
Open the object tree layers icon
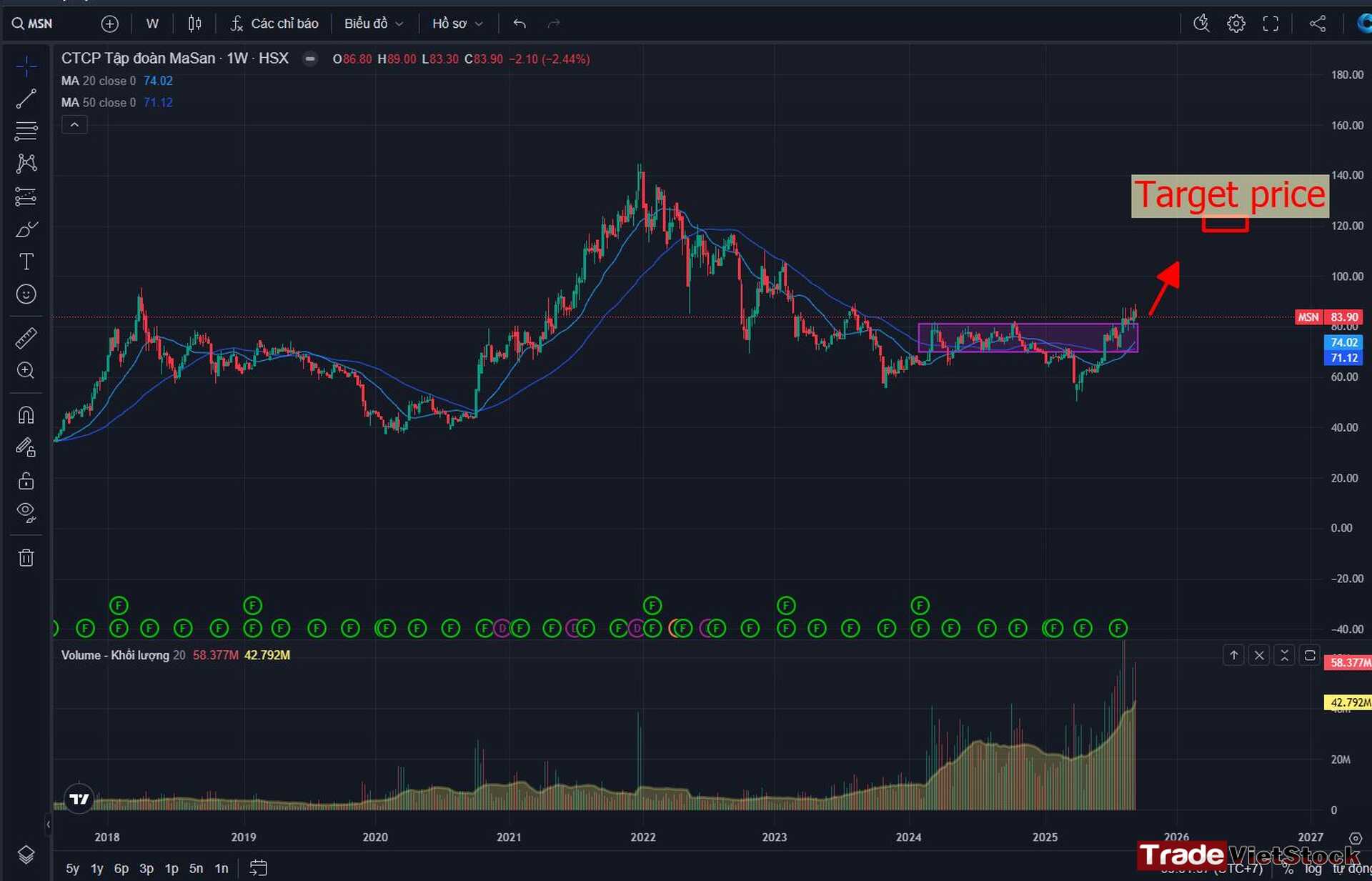[26, 855]
